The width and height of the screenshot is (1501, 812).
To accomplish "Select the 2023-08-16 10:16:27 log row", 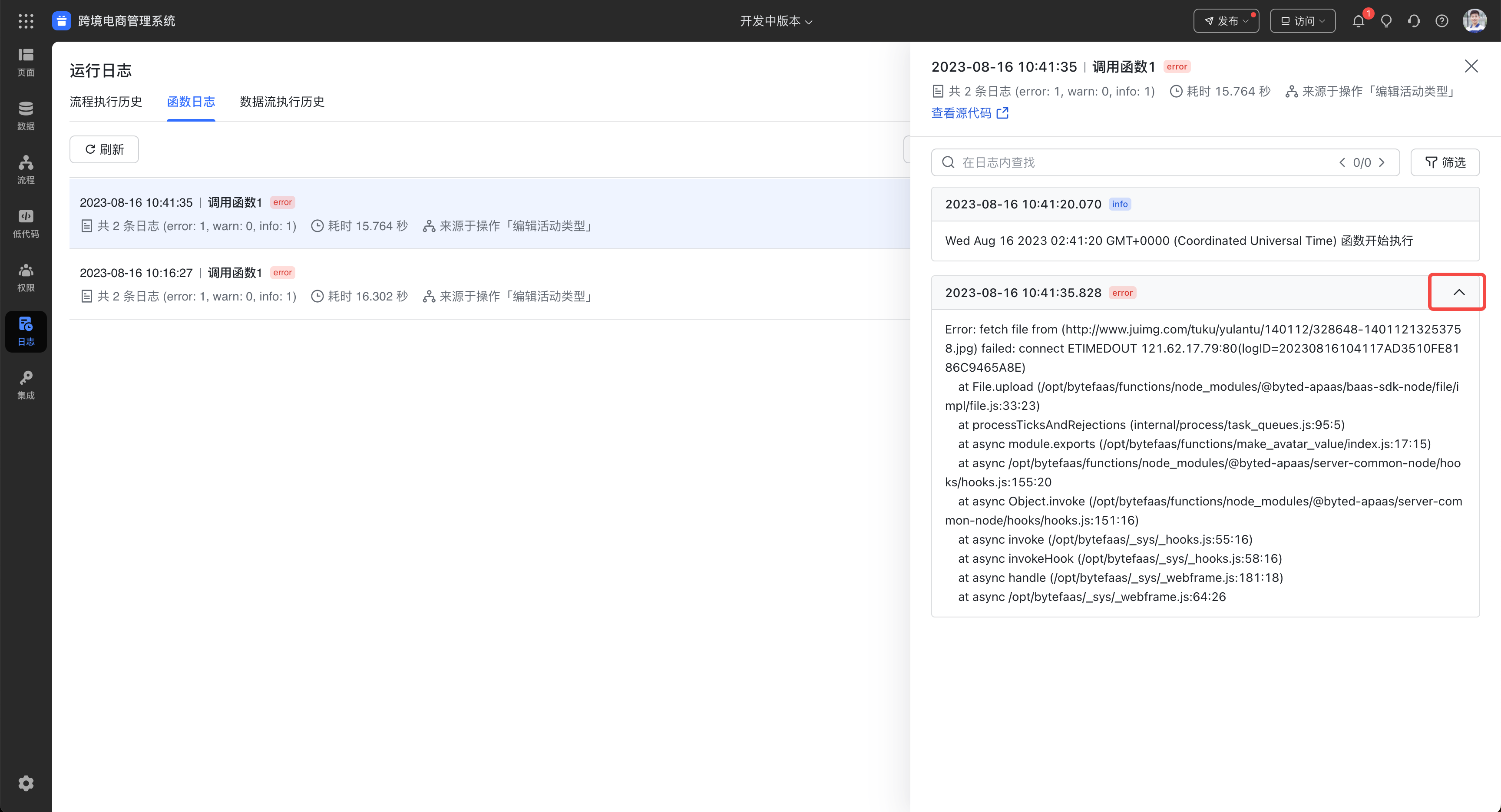I will coord(489,284).
